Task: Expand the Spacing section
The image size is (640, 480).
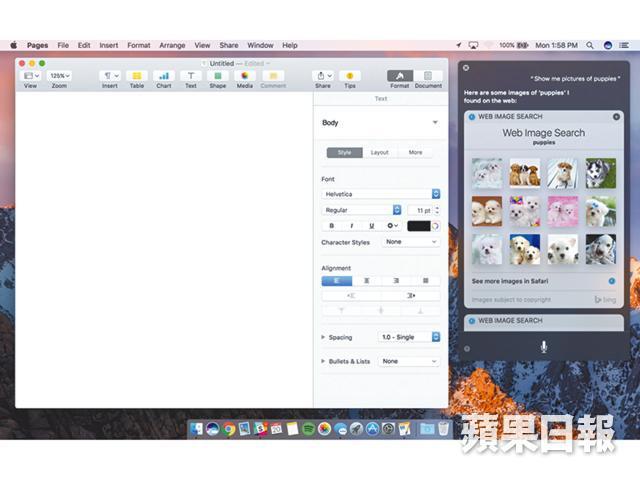Action: pyautogui.click(x=323, y=338)
